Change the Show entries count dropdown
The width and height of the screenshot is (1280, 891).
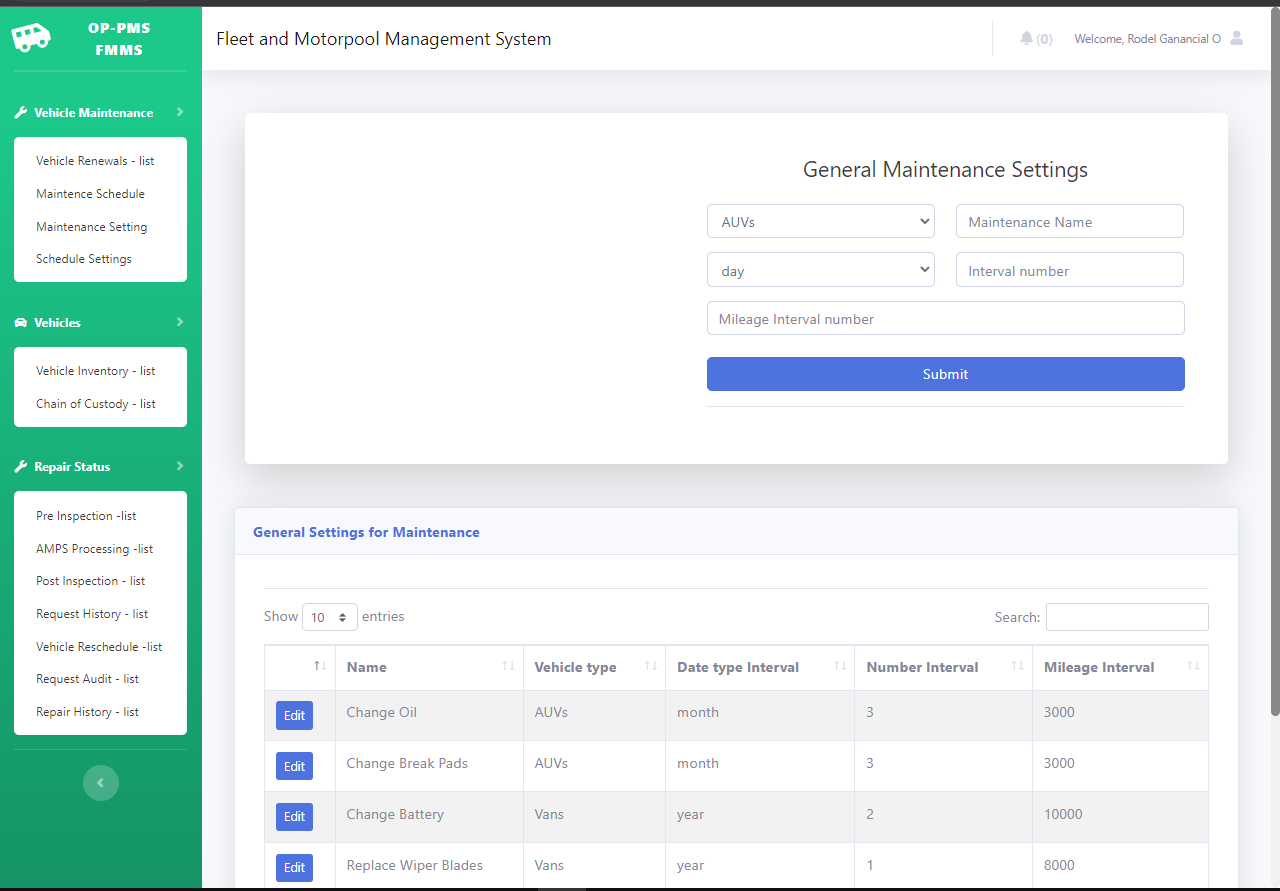point(329,617)
